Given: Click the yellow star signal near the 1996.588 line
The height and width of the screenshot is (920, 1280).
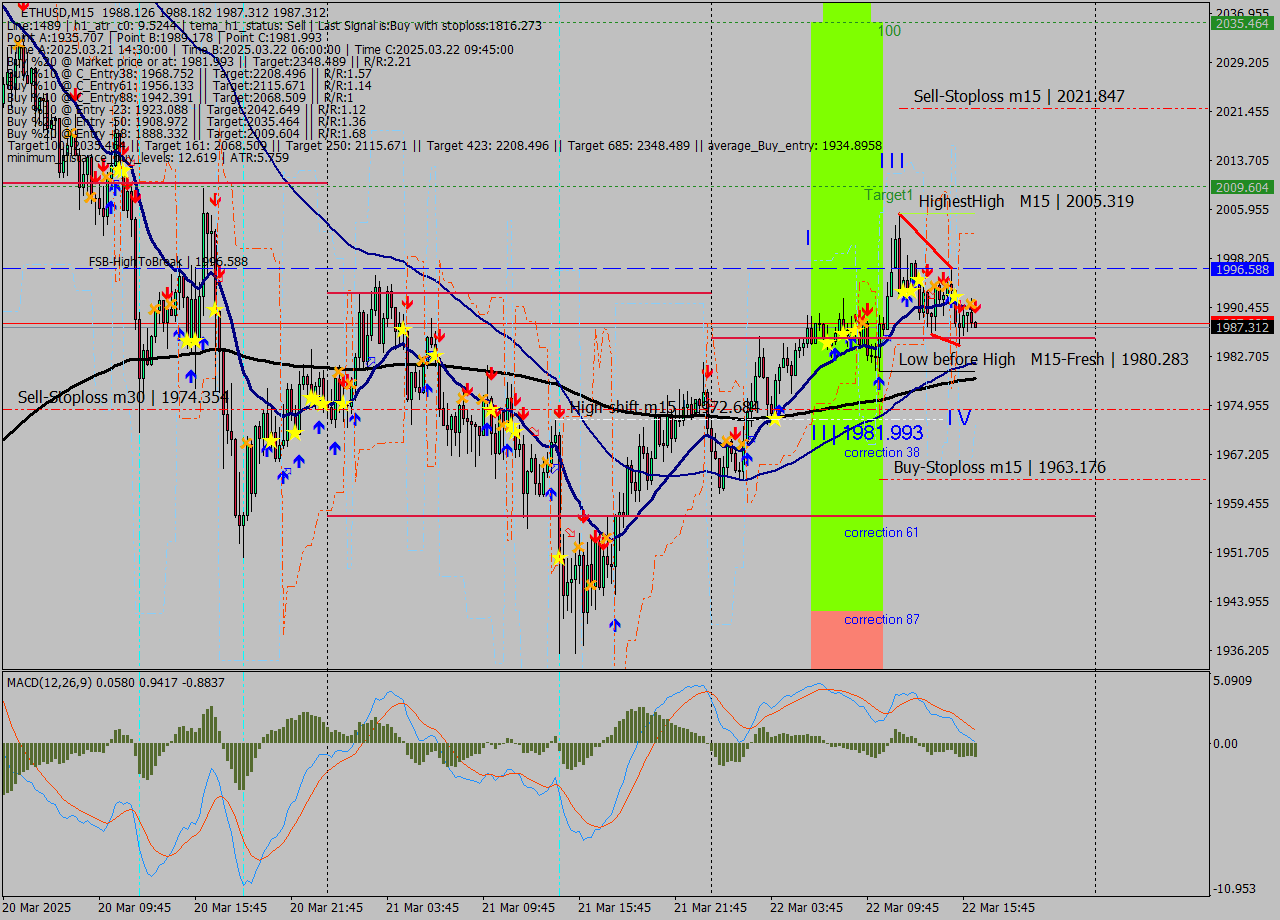Looking at the screenshot, I should tap(918, 278).
